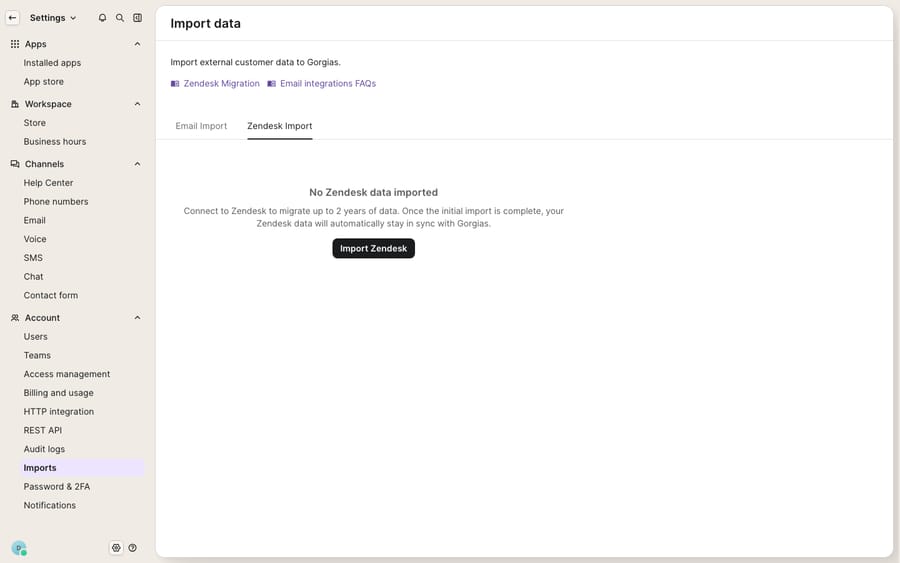This screenshot has height=563, width=900.
Task: Click the Workspace building icon
Action: pyautogui.click(x=15, y=104)
